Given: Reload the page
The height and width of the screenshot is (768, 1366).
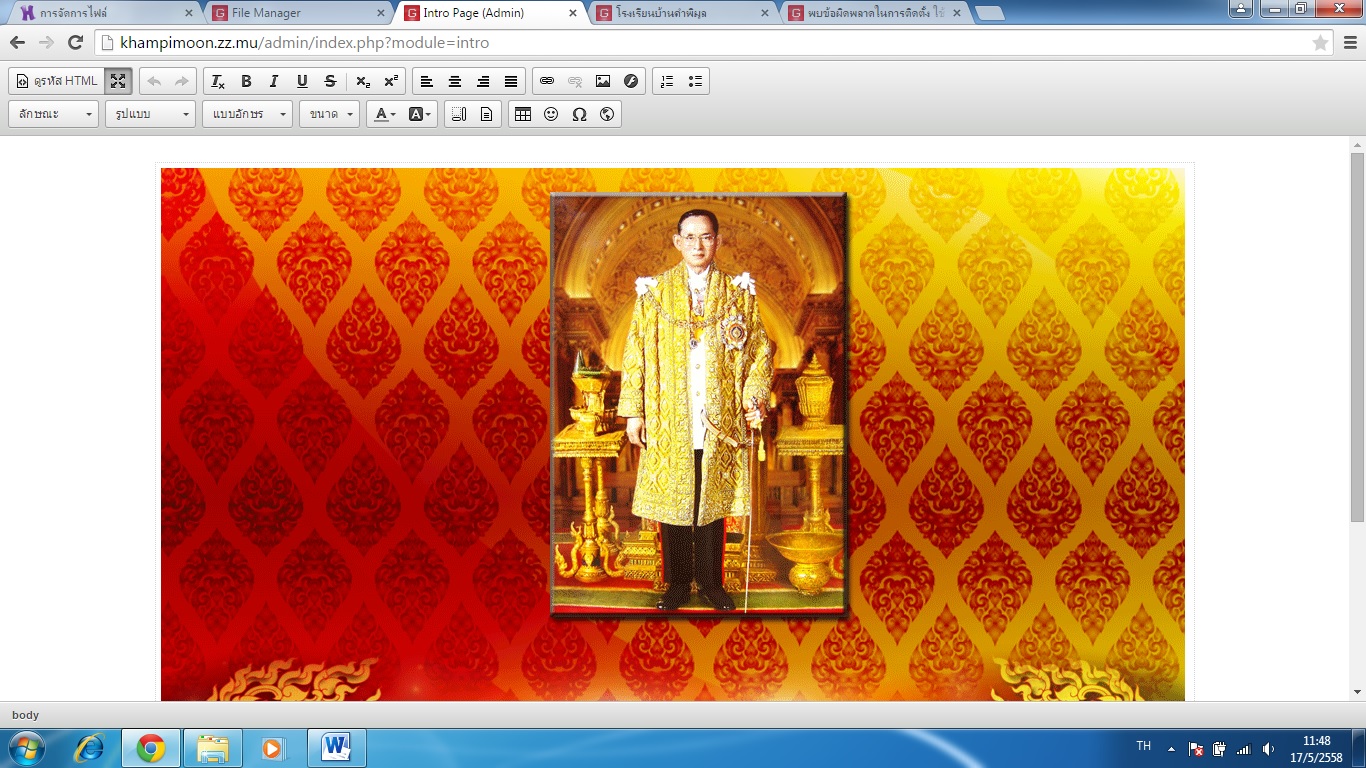Looking at the screenshot, I should (75, 43).
